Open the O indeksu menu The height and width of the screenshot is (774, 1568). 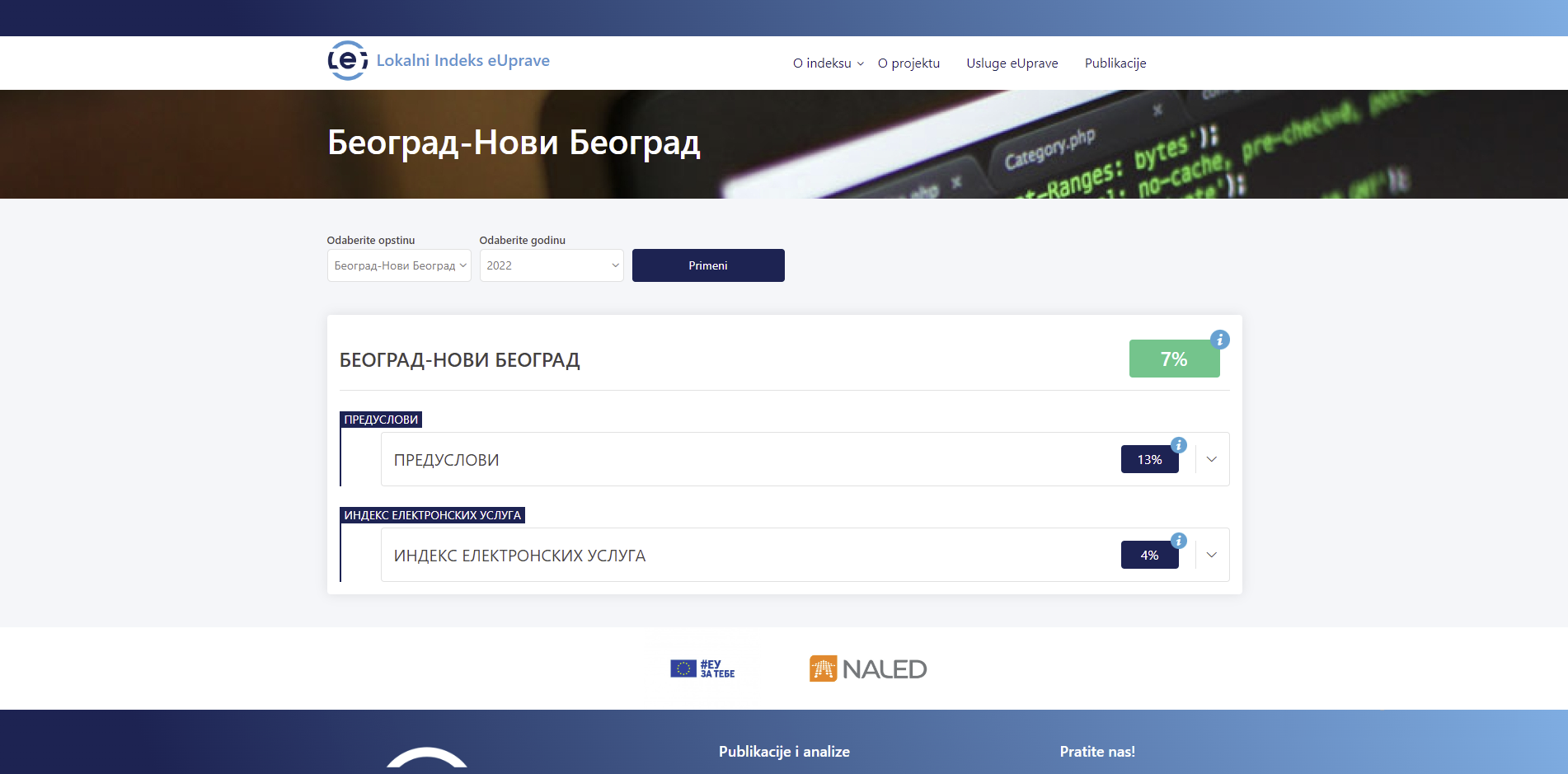tap(829, 63)
